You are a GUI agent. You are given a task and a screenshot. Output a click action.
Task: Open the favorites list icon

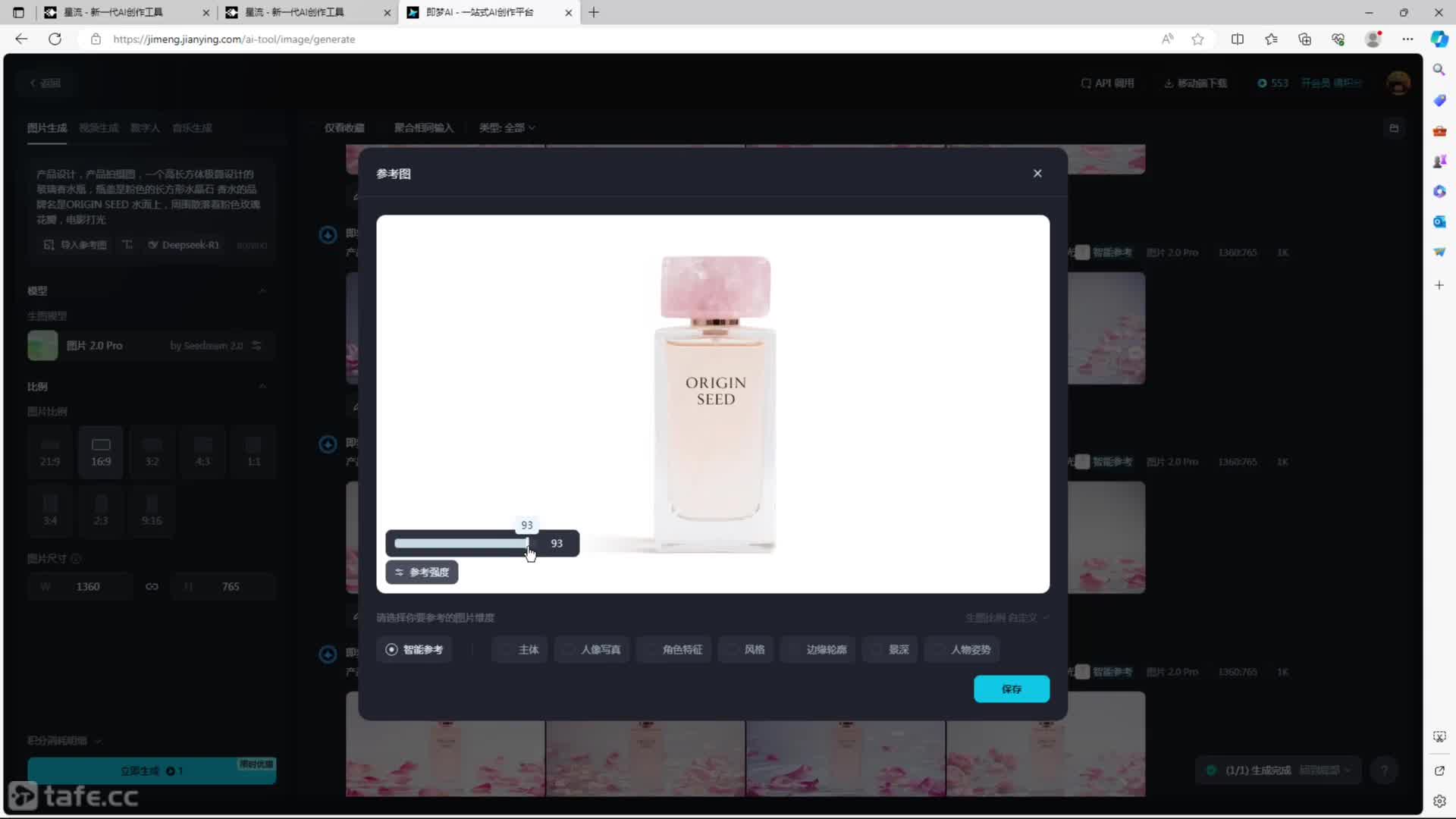[x=1271, y=39]
